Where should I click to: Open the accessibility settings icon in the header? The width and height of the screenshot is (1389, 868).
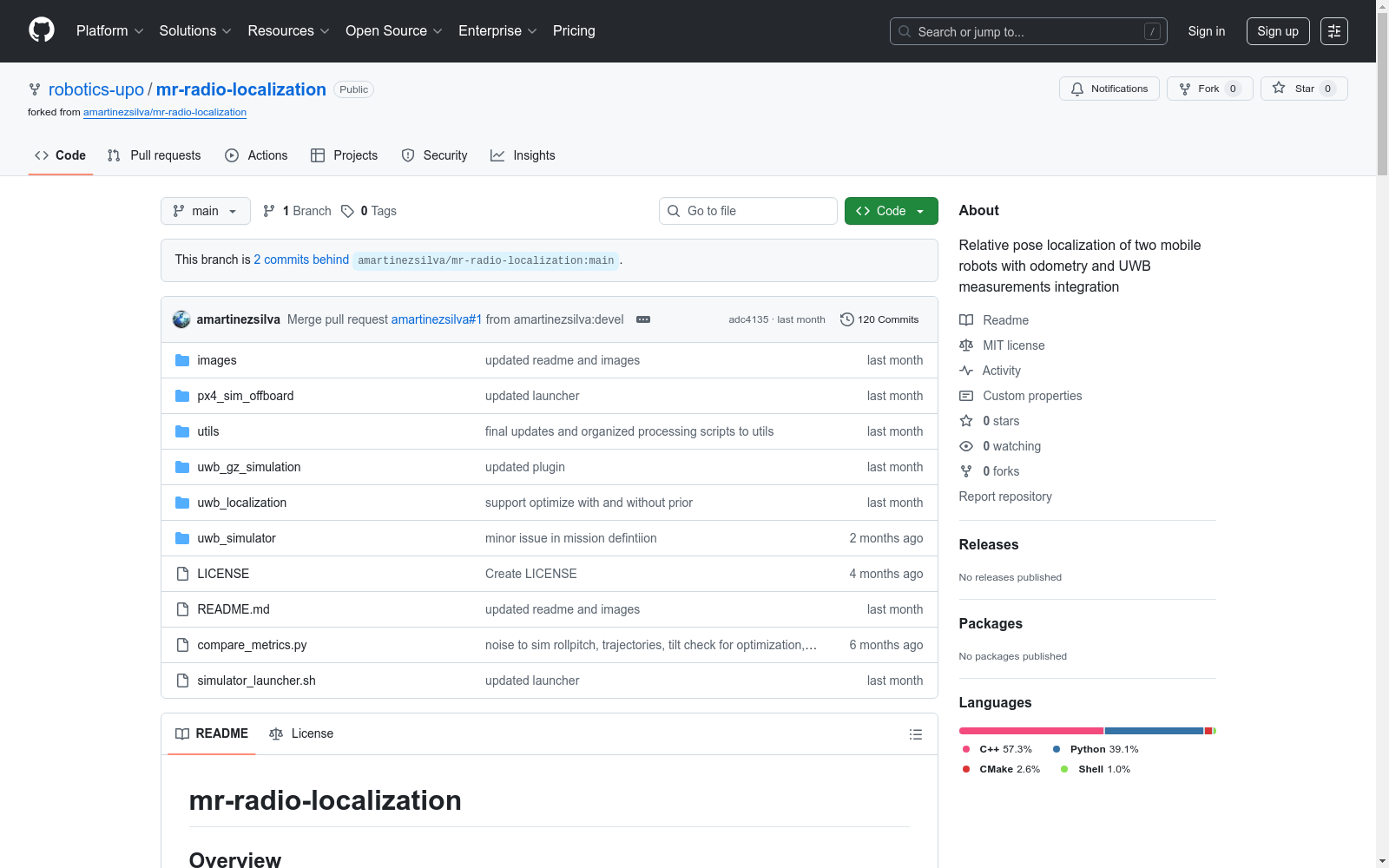(x=1333, y=31)
